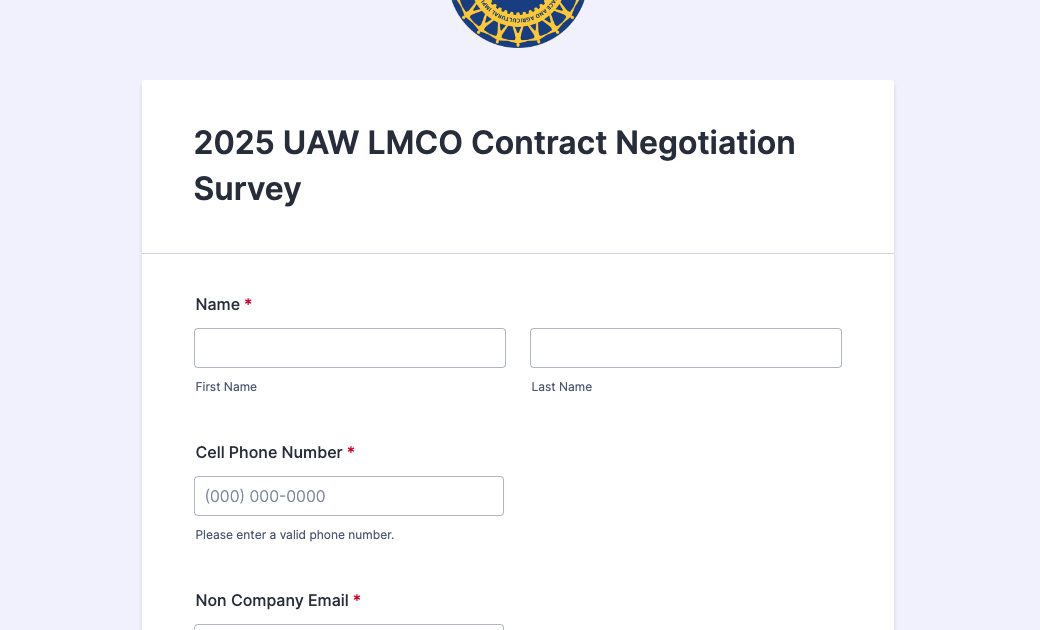Click the word "Email" in the bottom label
Image resolution: width=1040 pixels, height=630 pixels.
point(328,600)
